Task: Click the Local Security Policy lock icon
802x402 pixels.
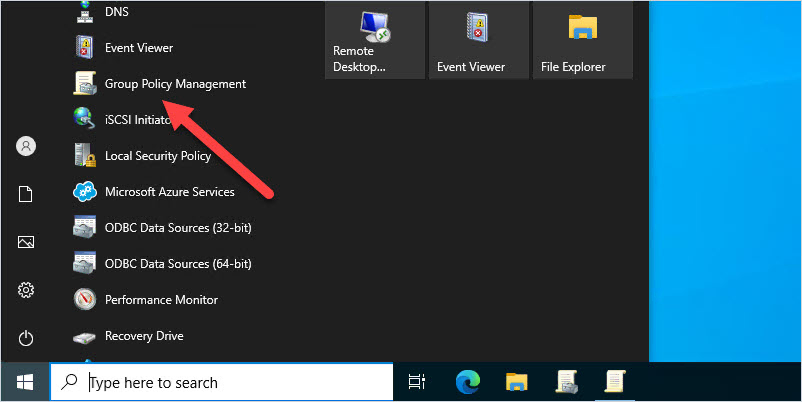Action: tap(84, 155)
